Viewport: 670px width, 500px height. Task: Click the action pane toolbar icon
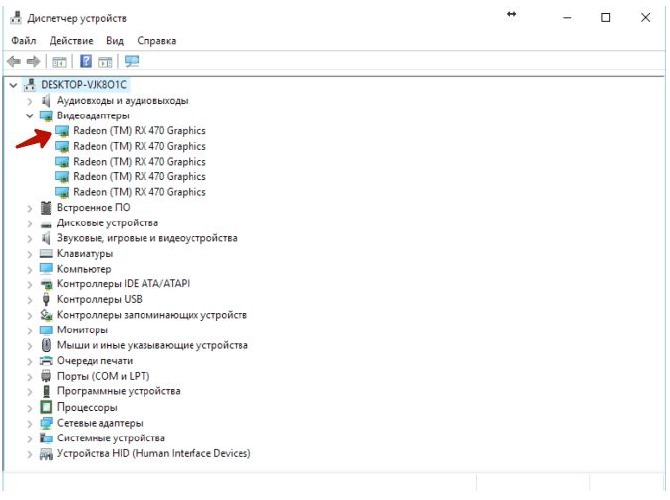coord(105,62)
